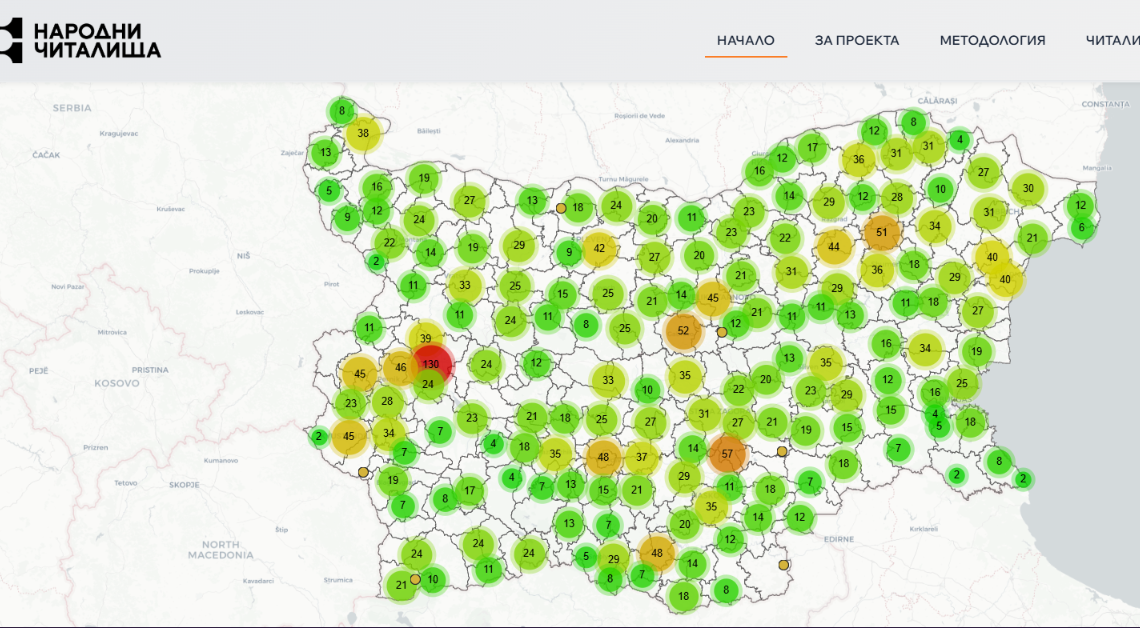The image size is (1140, 628).
Task: Open the partially visible ЧИТАЛИ nav item
Action: coord(1112,41)
